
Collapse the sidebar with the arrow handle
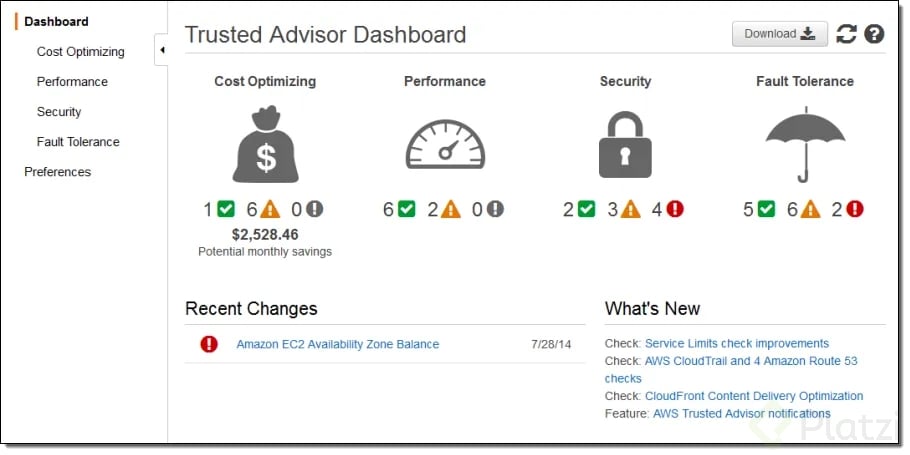[161, 50]
